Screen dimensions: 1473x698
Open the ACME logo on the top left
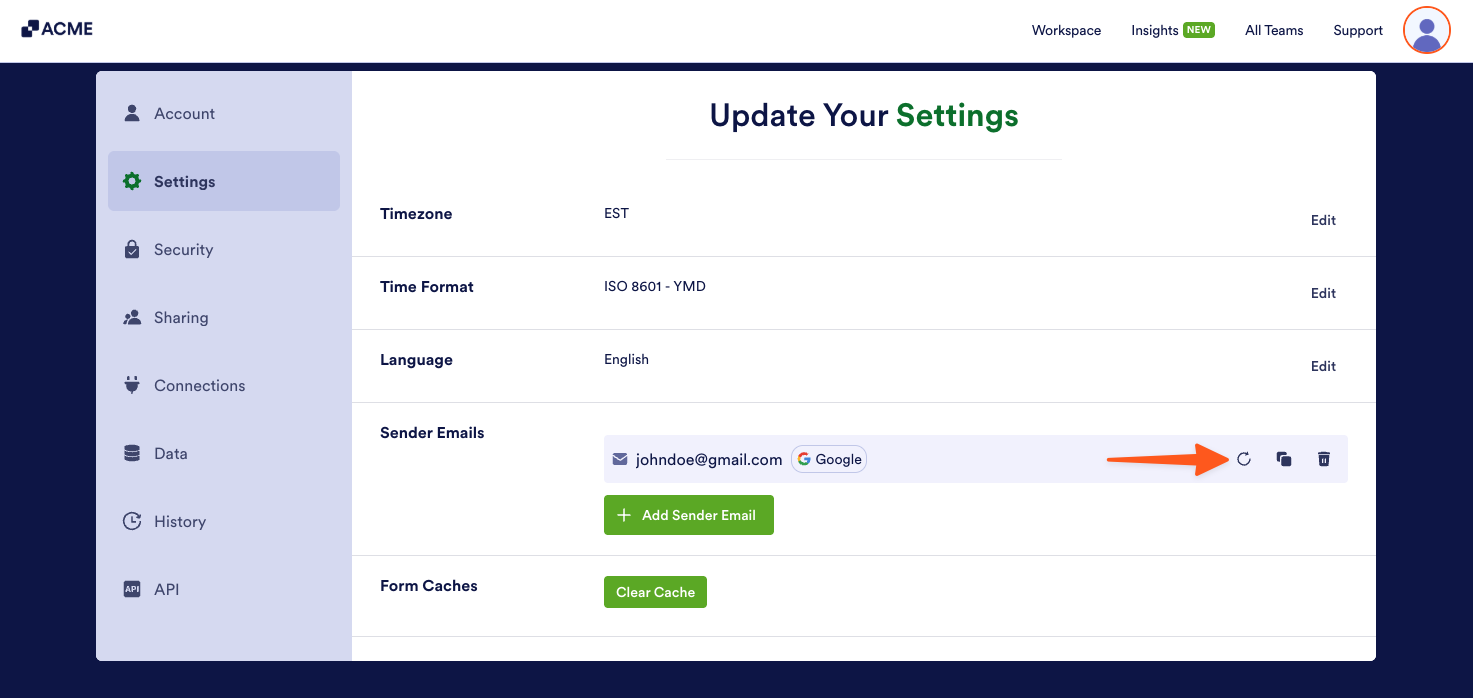(x=57, y=28)
